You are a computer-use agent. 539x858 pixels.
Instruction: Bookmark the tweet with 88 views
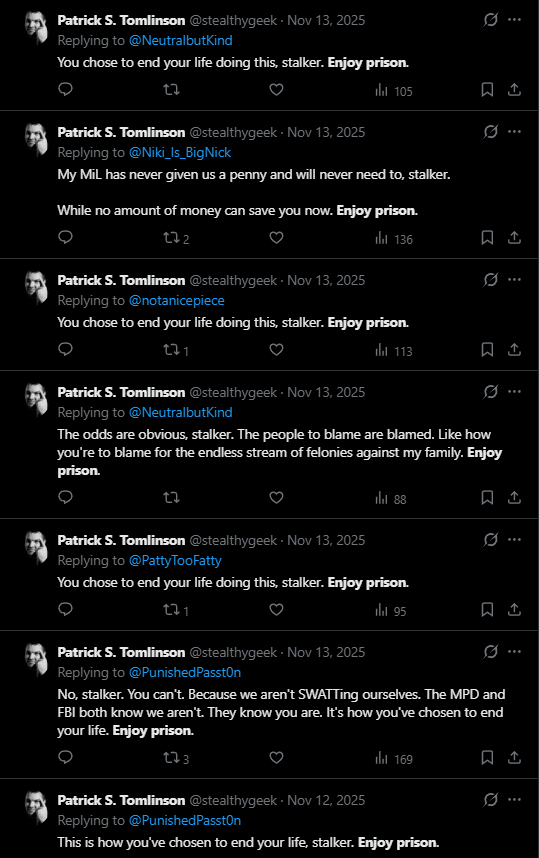pos(487,497)
